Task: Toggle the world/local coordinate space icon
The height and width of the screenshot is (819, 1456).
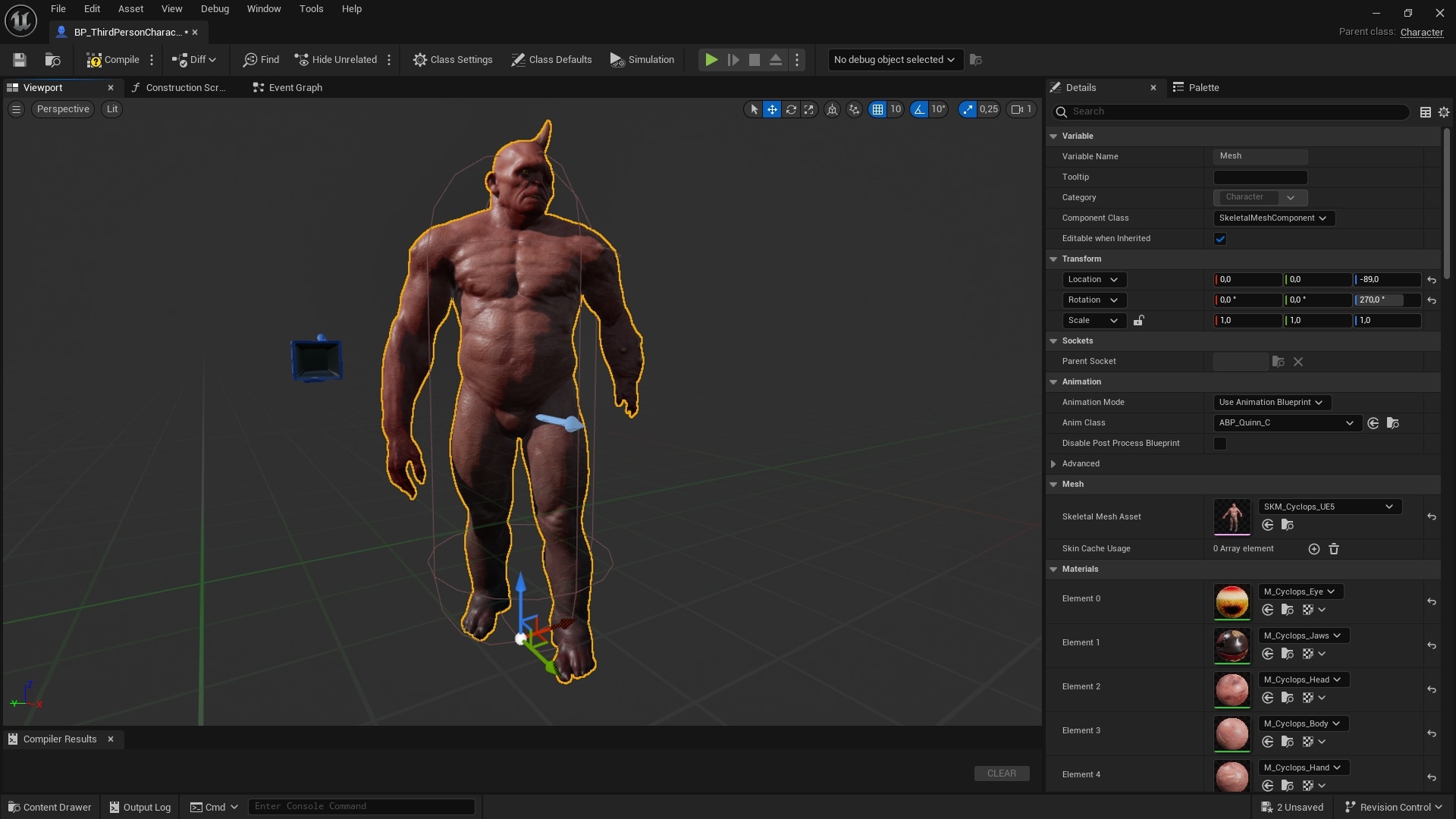Action: pos(833,109)
